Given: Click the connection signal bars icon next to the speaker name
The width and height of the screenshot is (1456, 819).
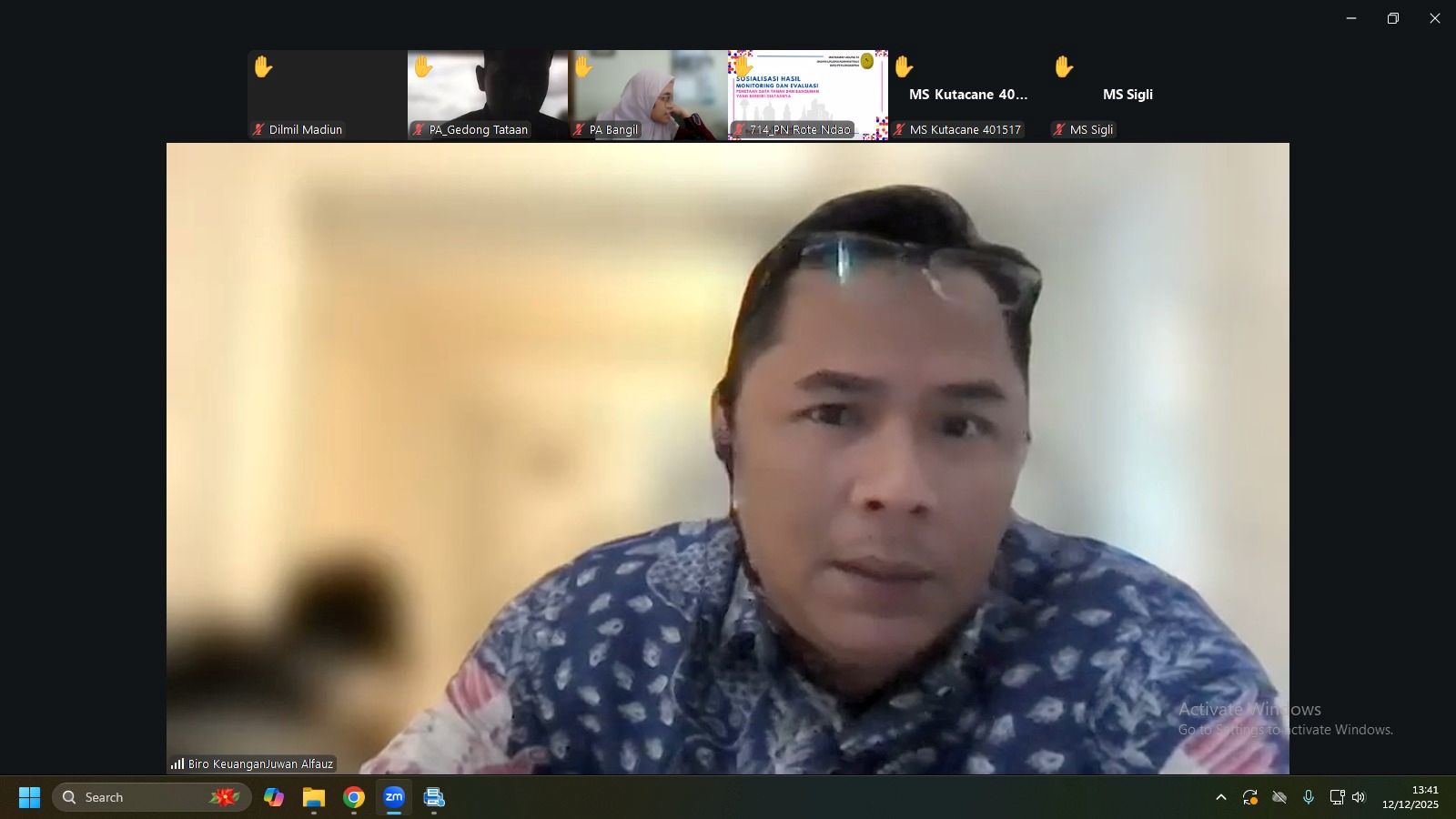Looking at the screenshot, I should (x=177, y=764).
